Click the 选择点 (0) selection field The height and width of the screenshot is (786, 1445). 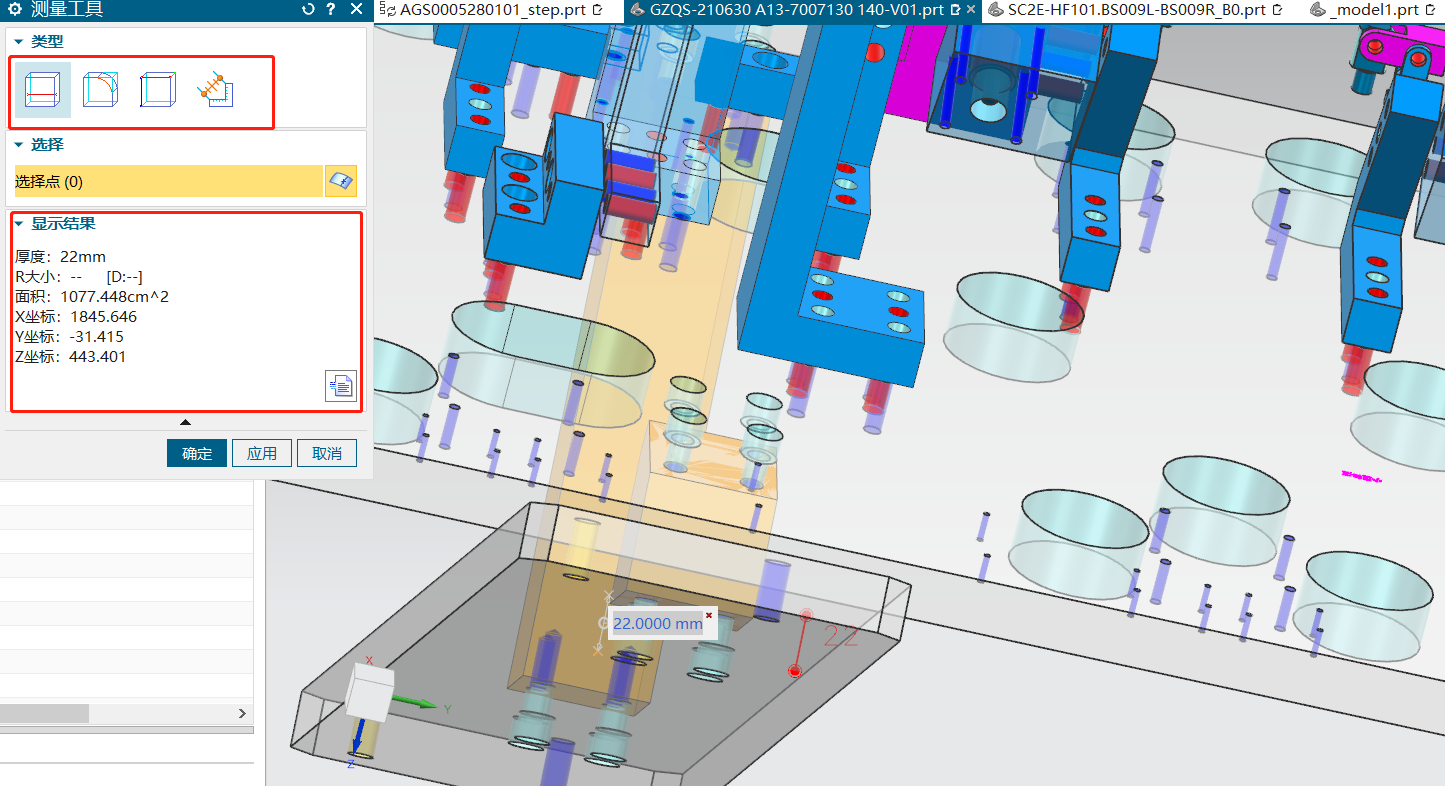point(168,181)
